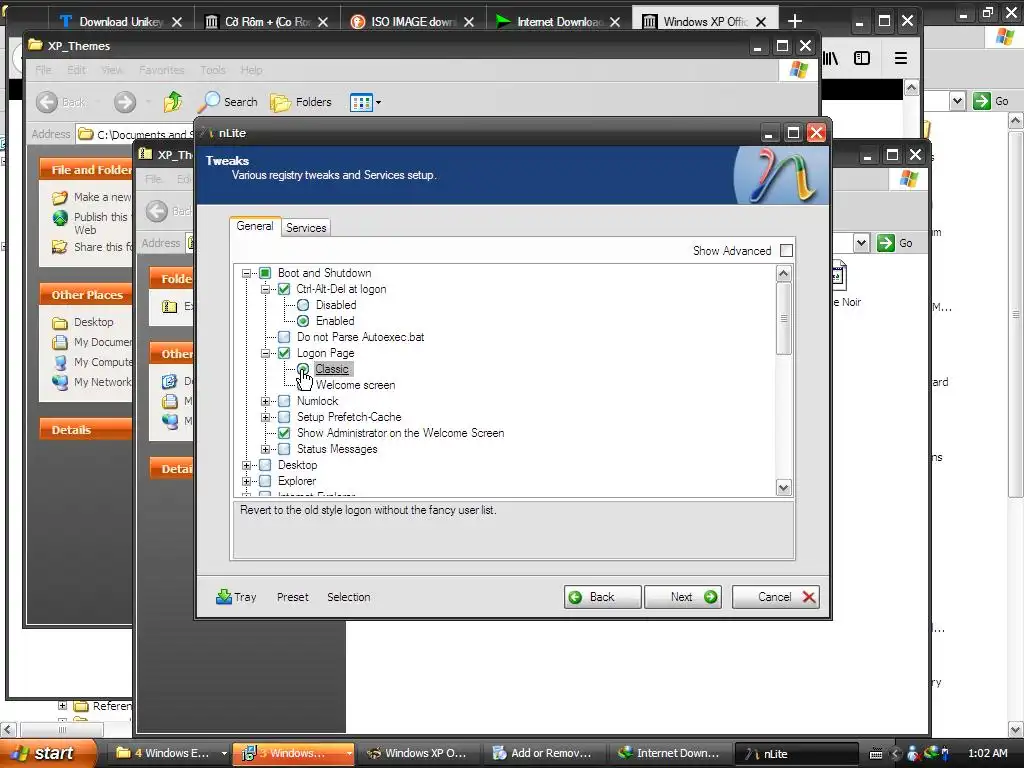
Task: Open the browser hamburger menu
Action: 901,58
